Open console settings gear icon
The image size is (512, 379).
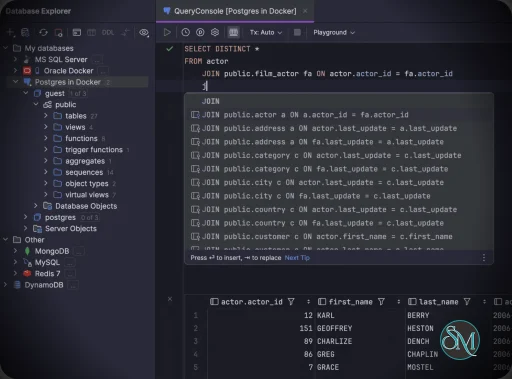point(215,32)
